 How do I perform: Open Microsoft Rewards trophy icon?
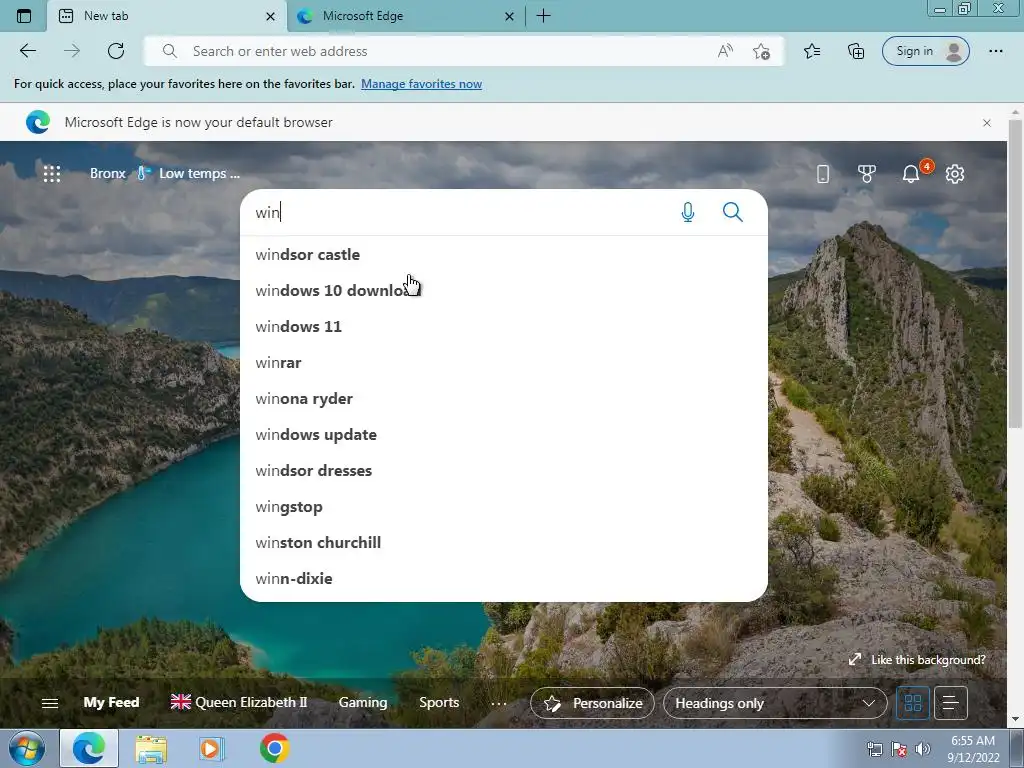(867, 174)
